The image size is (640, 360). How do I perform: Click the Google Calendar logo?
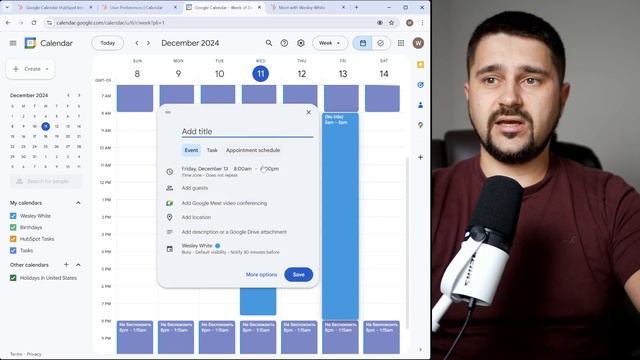[x=30, y=43]
